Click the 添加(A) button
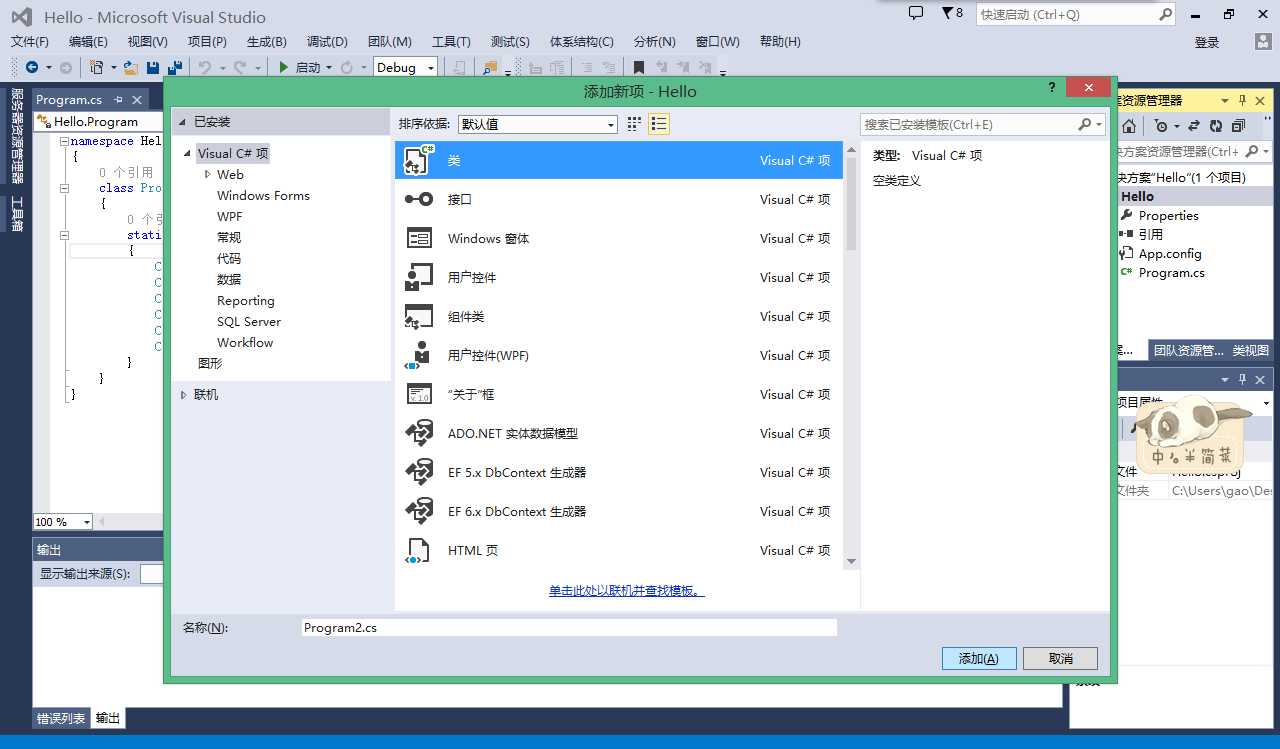Image resolution: width=1280 pixels, height=749 pixels. (979, 658)
